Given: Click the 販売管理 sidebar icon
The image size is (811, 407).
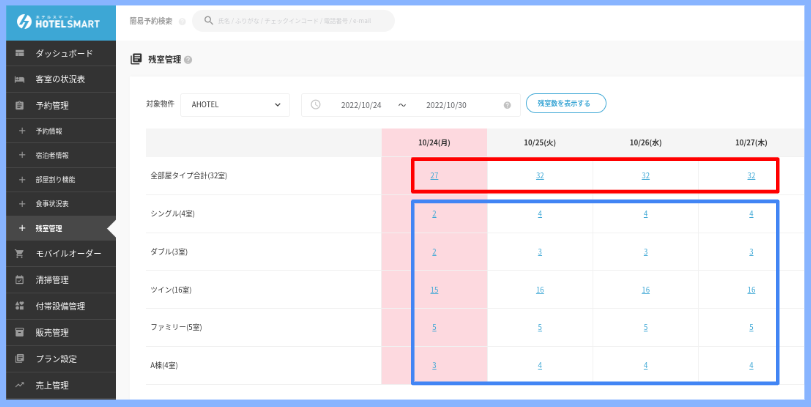Looking at the screenshot, I should coord(20,332).
